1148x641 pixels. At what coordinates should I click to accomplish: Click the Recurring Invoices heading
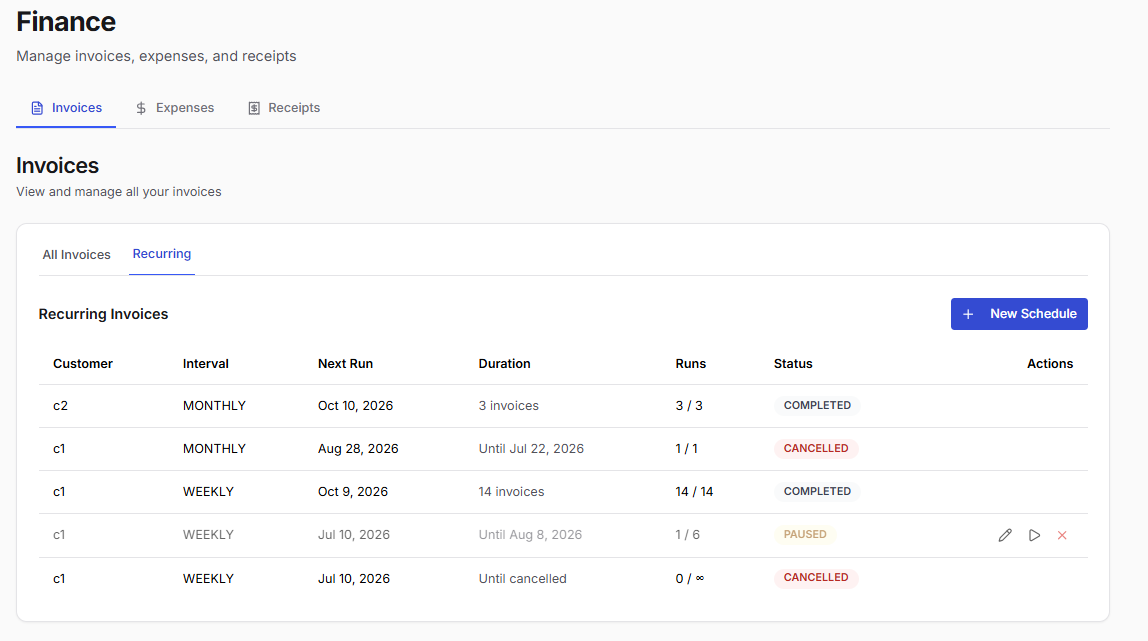[103, 314]
